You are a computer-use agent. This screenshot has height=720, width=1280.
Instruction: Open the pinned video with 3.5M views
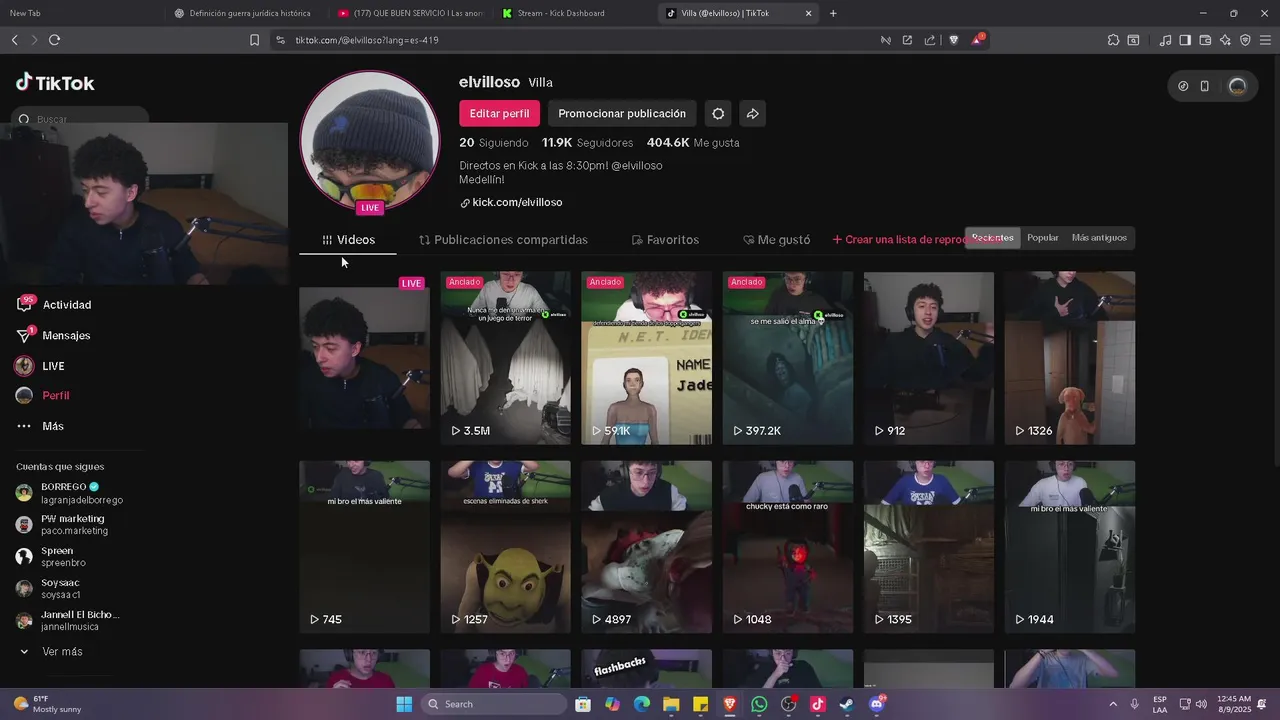coord(506,358)
